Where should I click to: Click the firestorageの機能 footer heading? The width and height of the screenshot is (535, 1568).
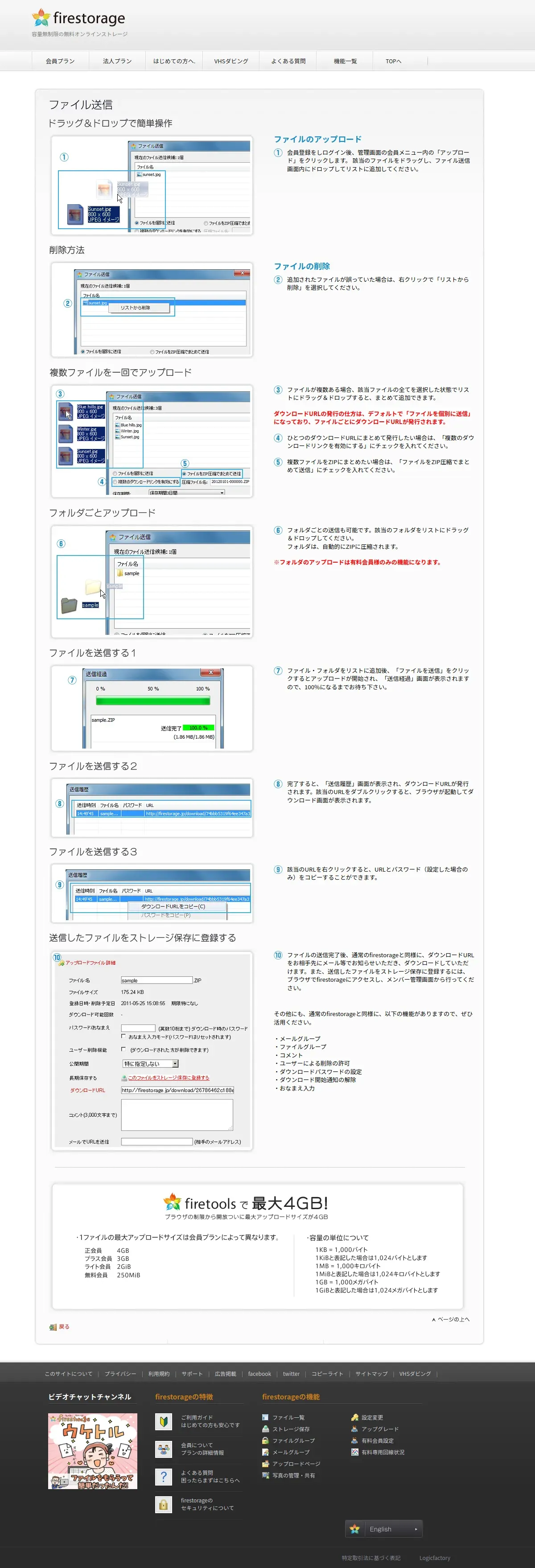291,1396
